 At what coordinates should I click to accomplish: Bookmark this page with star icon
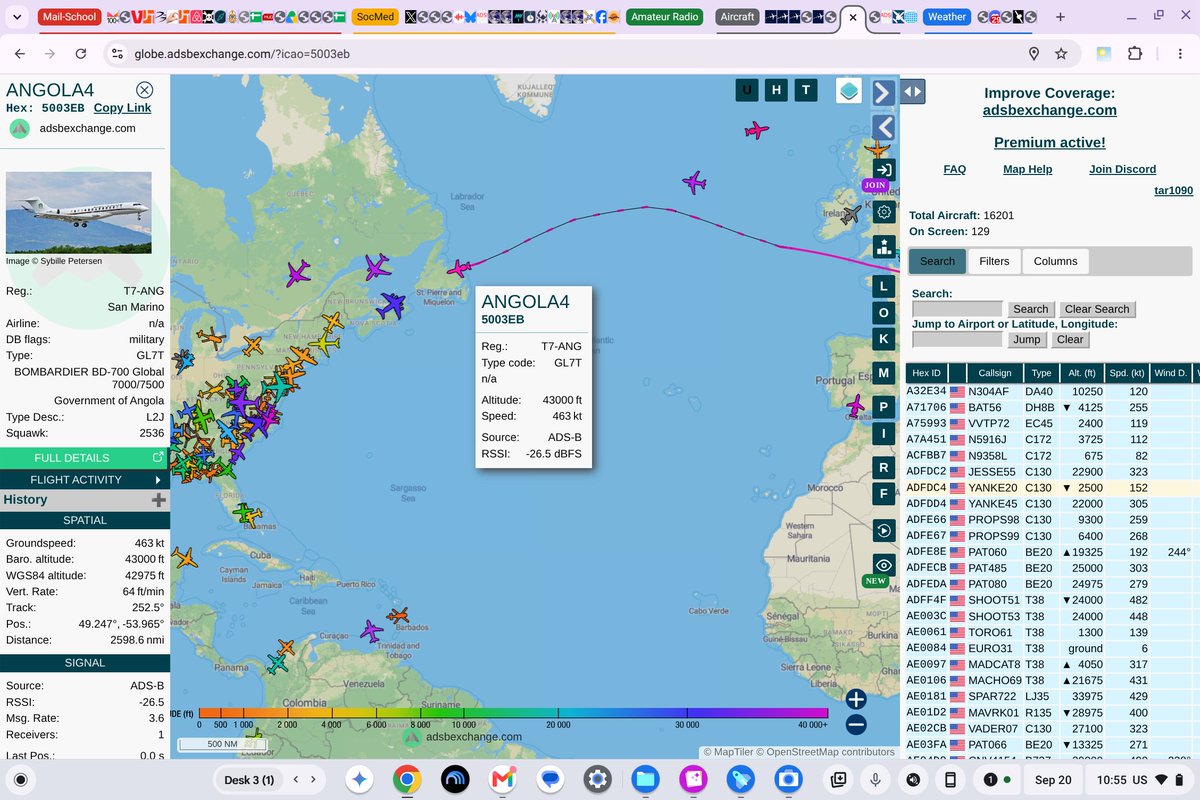[1061, 53]
